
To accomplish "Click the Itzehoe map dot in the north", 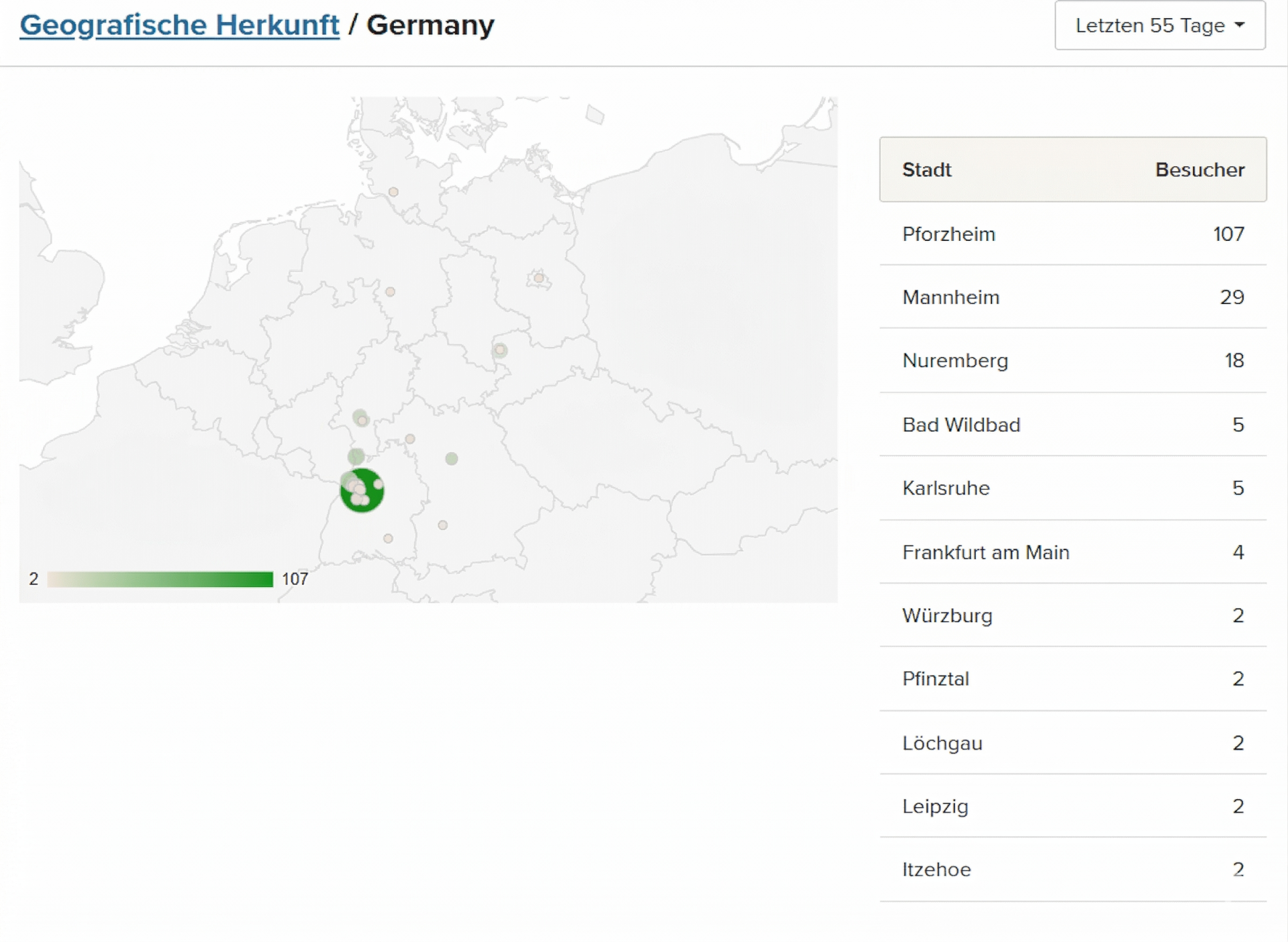I will [x=394, y=192].
